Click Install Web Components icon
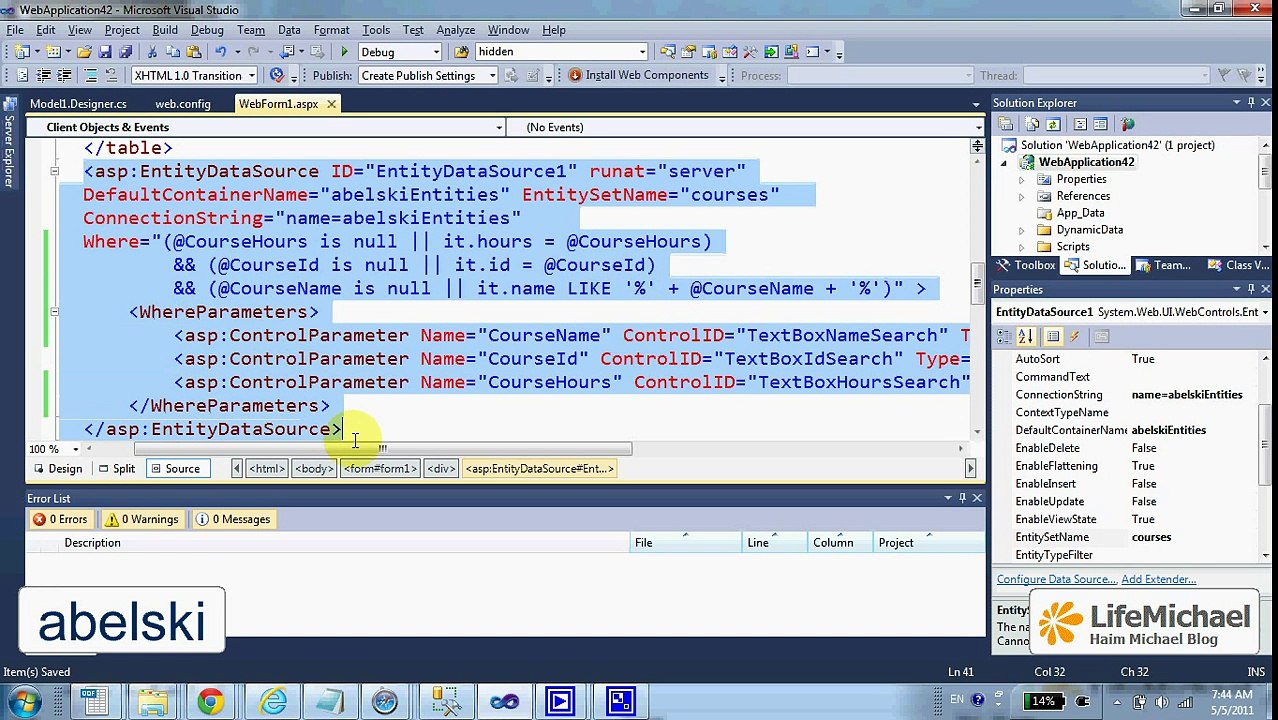This screenshot has height=720, width=1278. 575,76
